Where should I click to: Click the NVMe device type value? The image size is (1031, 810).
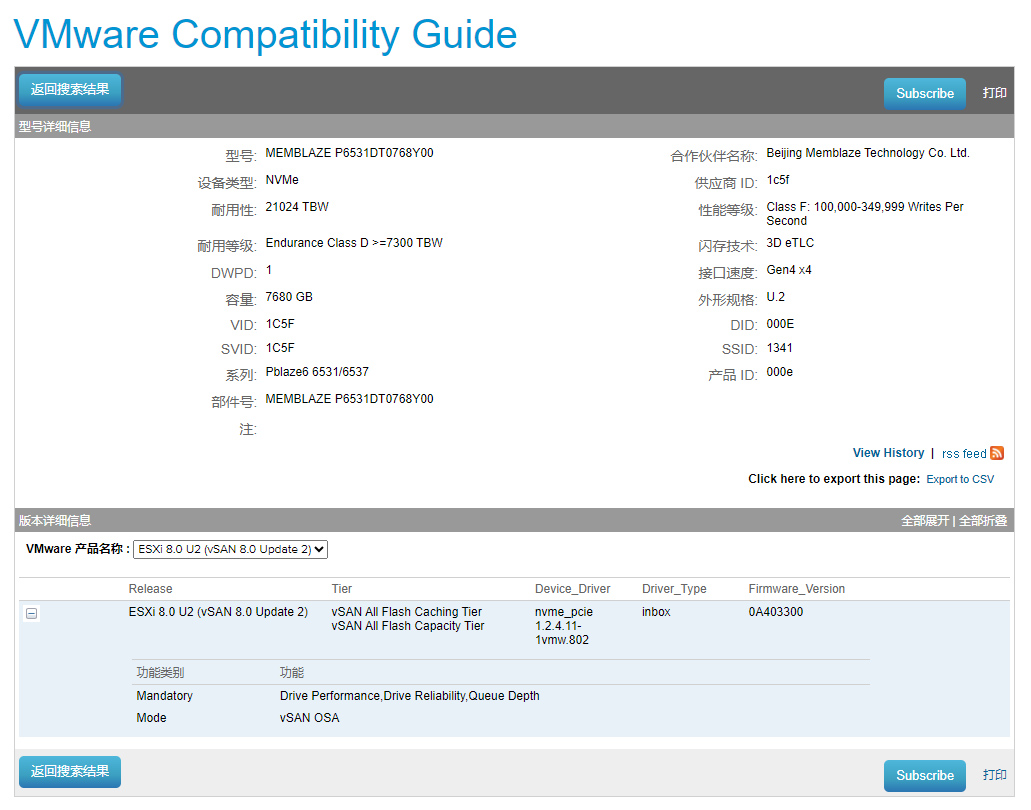tap(282, 179)
